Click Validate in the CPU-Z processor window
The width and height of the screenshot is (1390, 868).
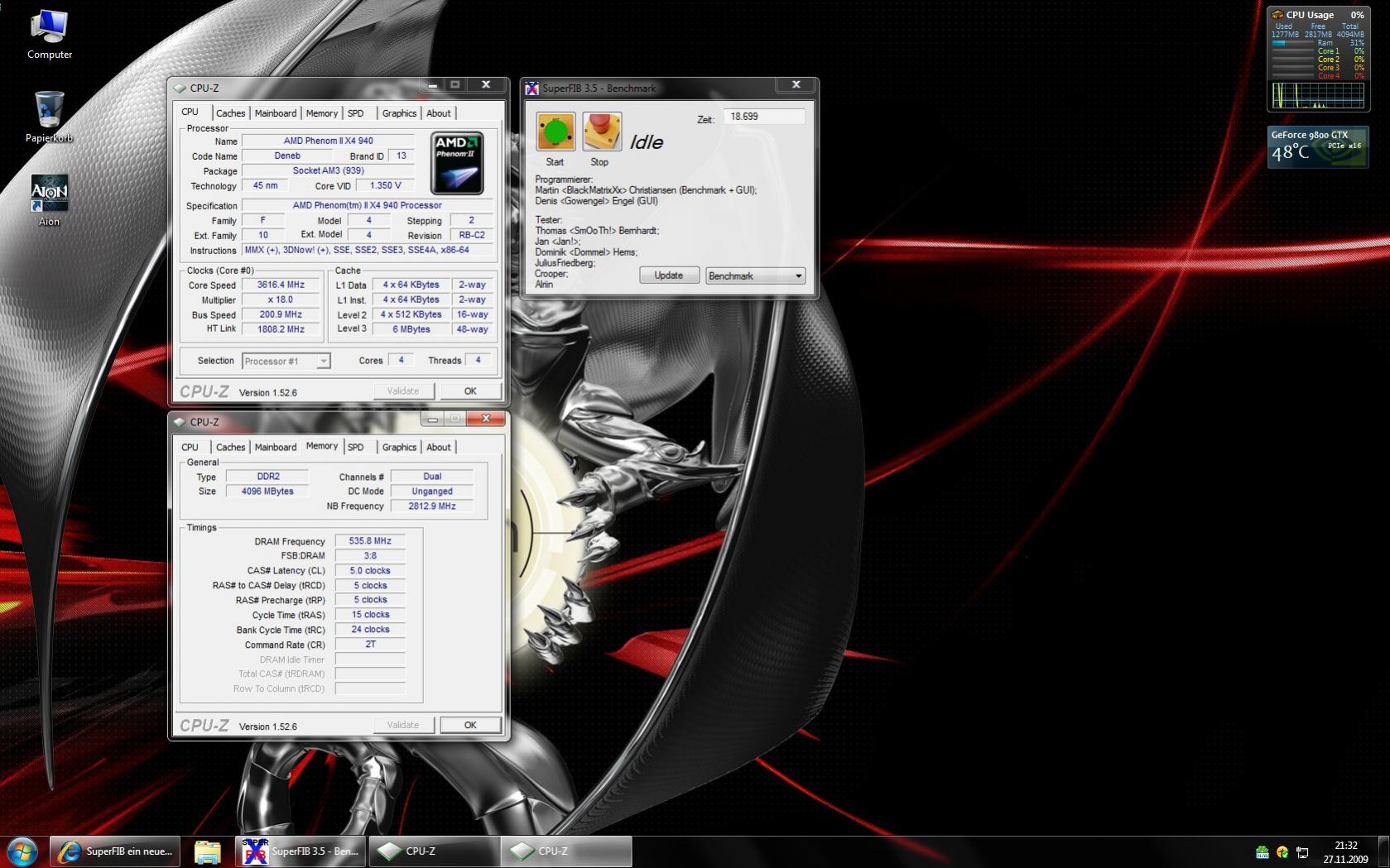[403, 391]
